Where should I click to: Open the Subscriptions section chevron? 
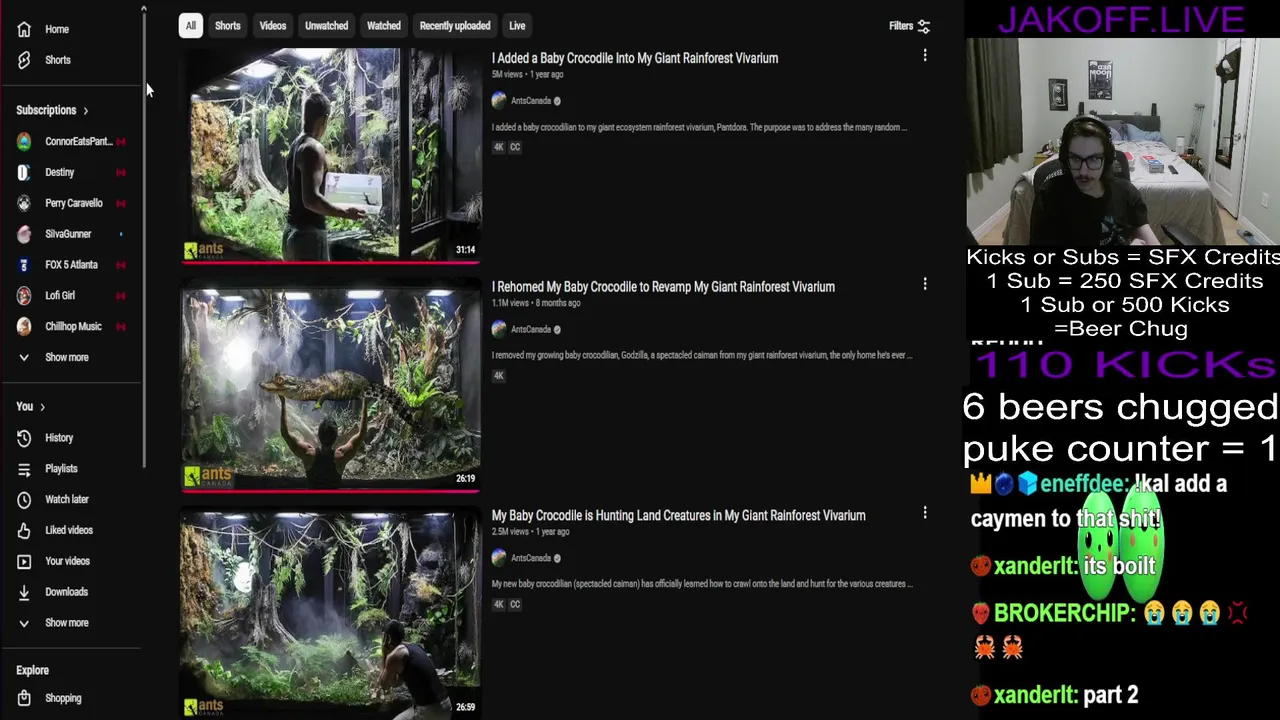pyautogui.click(x=85, y=111)
